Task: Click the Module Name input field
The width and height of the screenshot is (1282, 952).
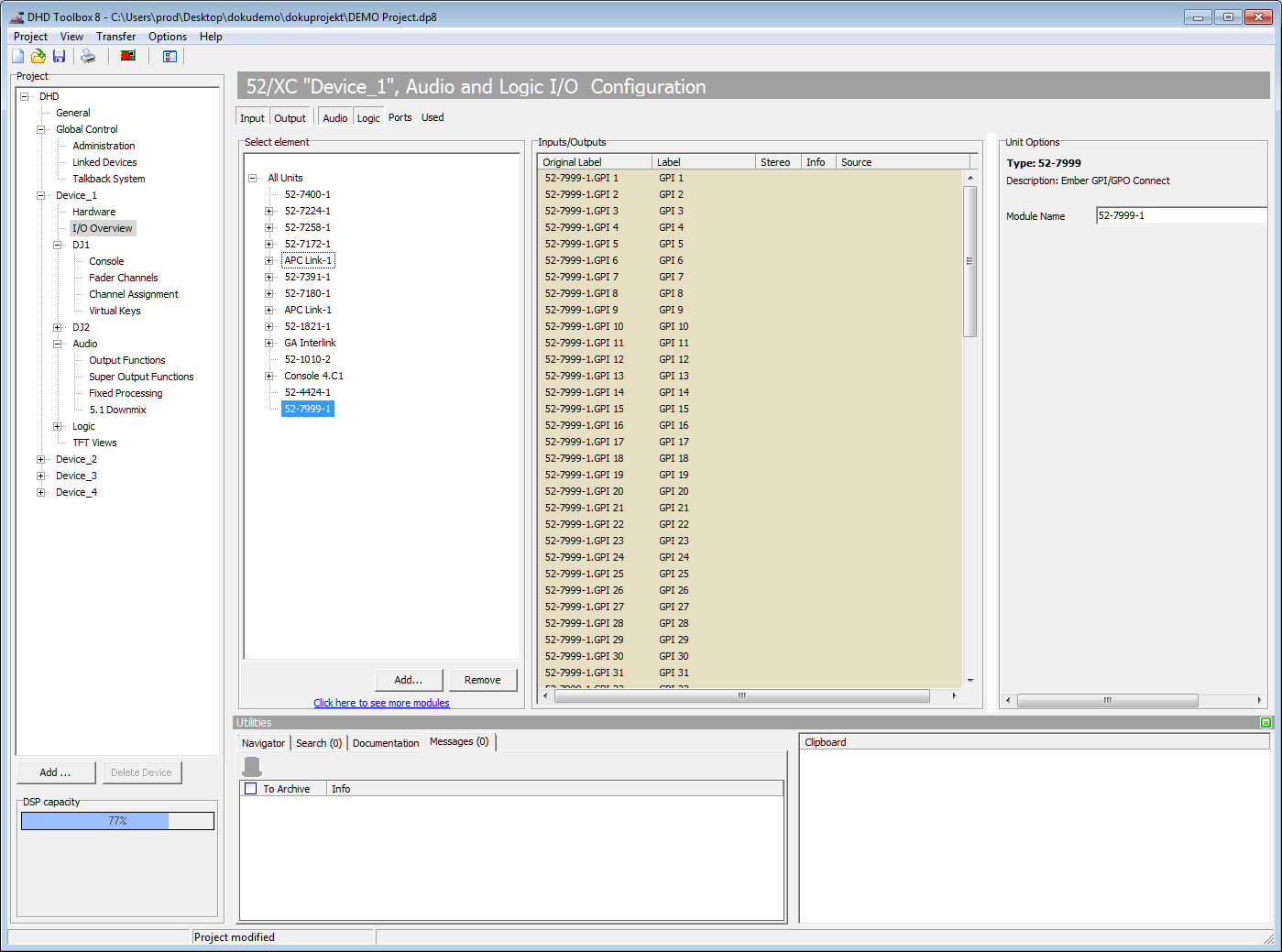Action: pos(1180,215)
